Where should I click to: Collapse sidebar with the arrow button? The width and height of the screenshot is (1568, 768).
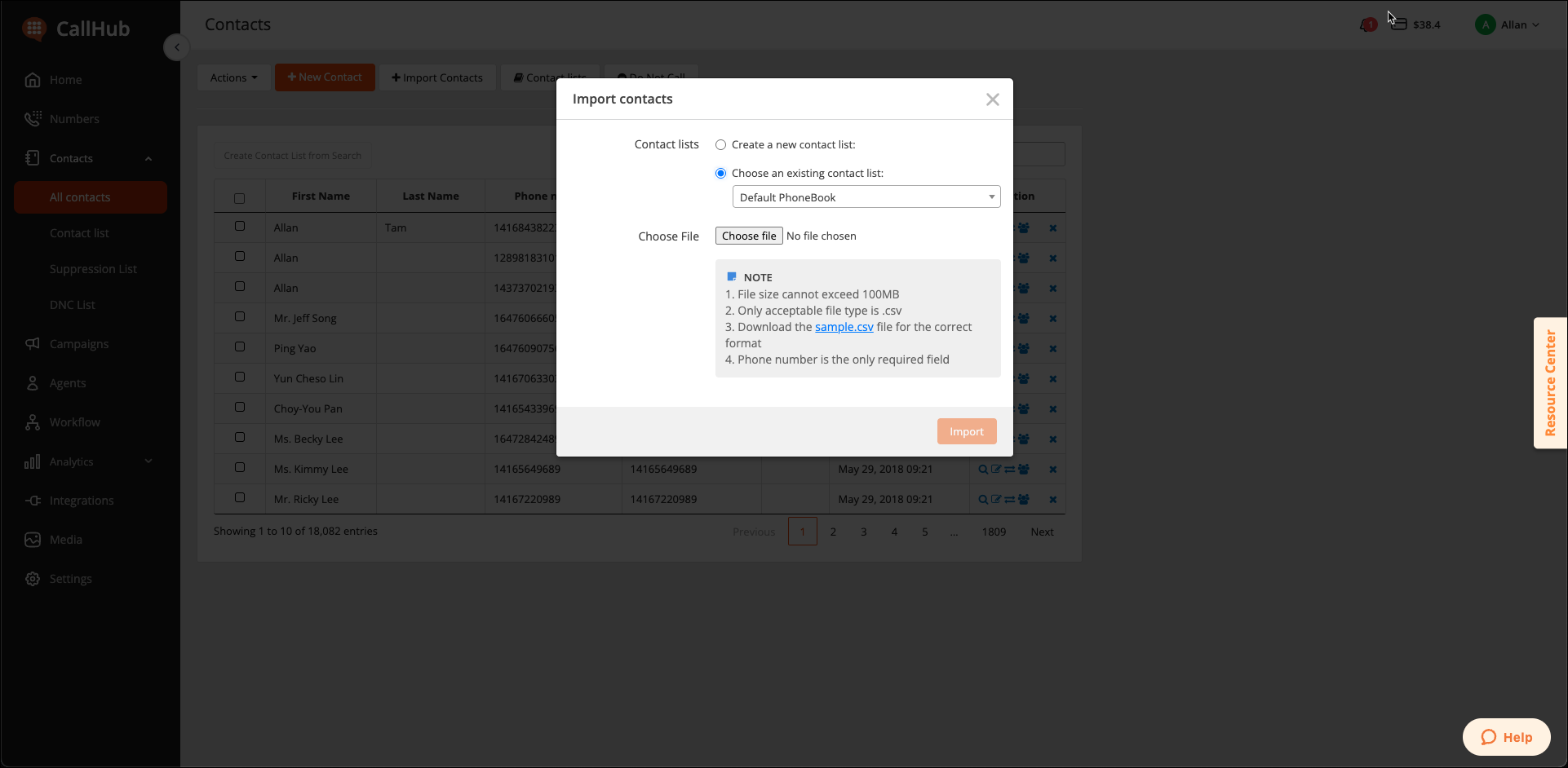click(x=177, y=47)
